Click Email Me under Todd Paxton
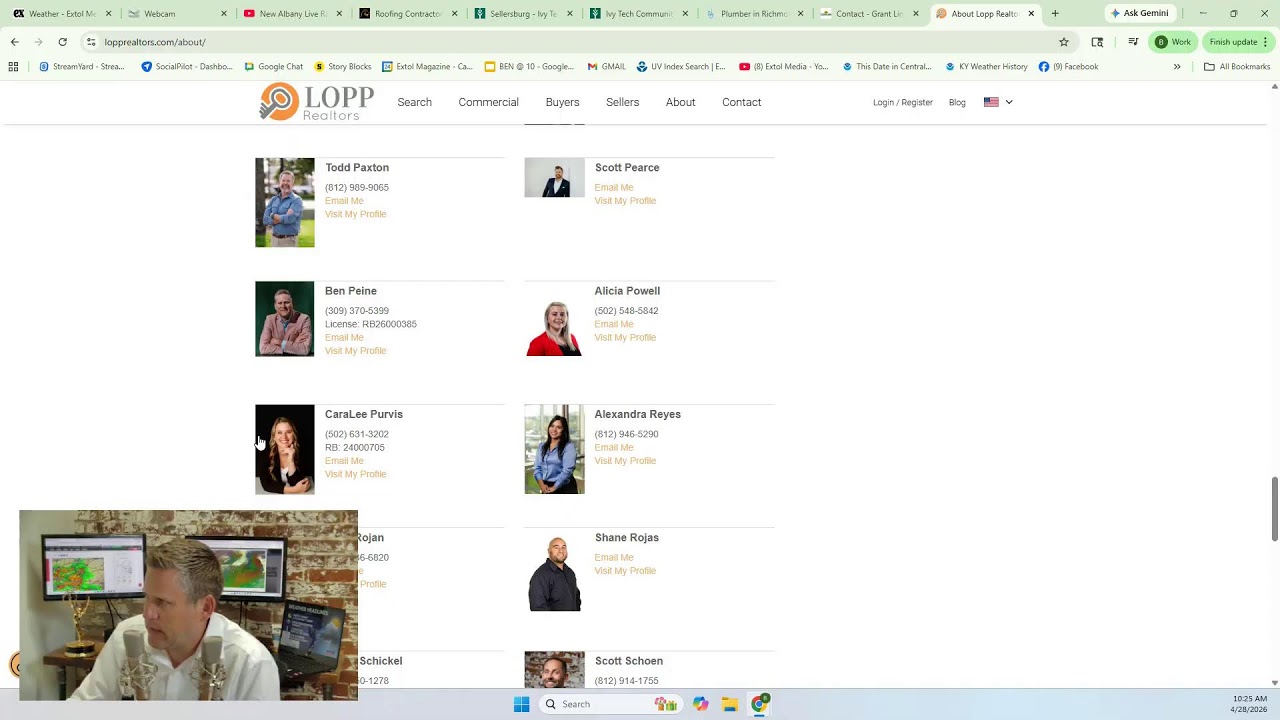This screenshot has height=720, width=1280. (x=344, y=201)
